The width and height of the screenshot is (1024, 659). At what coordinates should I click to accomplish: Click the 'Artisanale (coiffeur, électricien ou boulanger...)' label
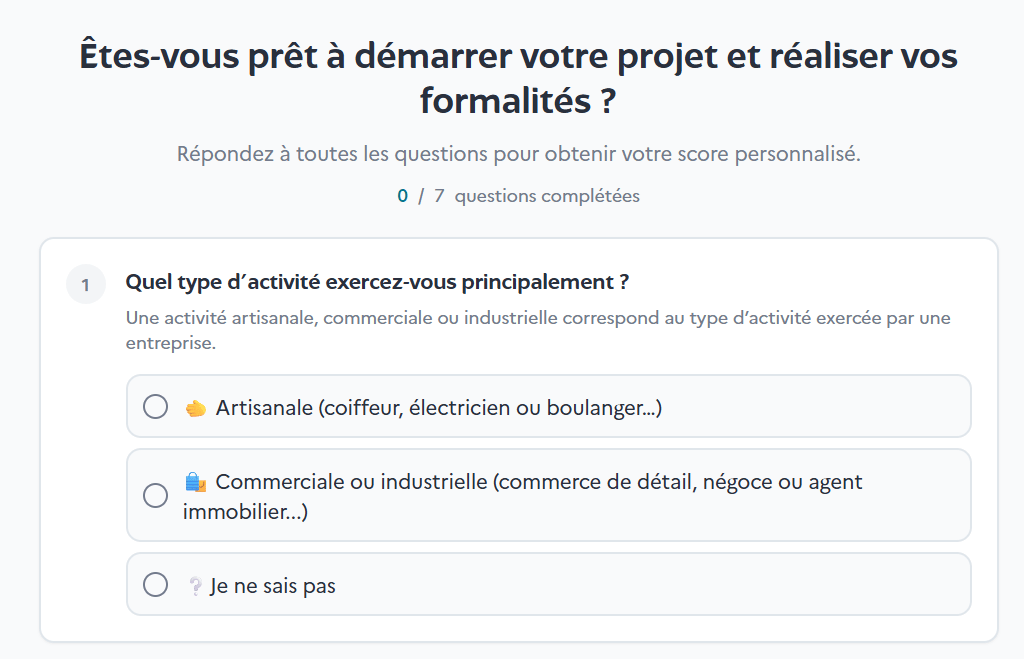coord(439,408)
